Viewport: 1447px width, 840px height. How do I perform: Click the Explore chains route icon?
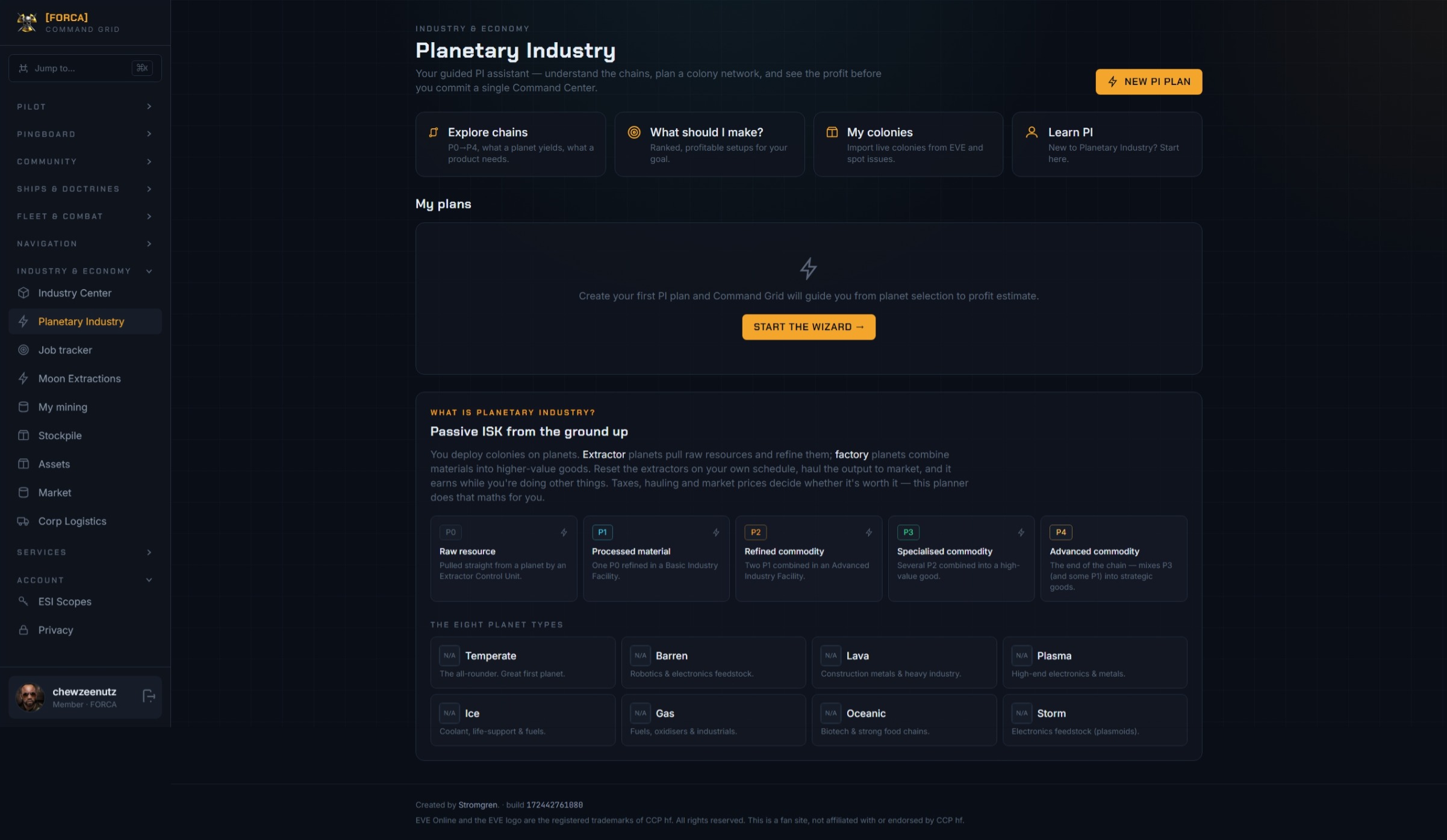[x=434, y=132]
